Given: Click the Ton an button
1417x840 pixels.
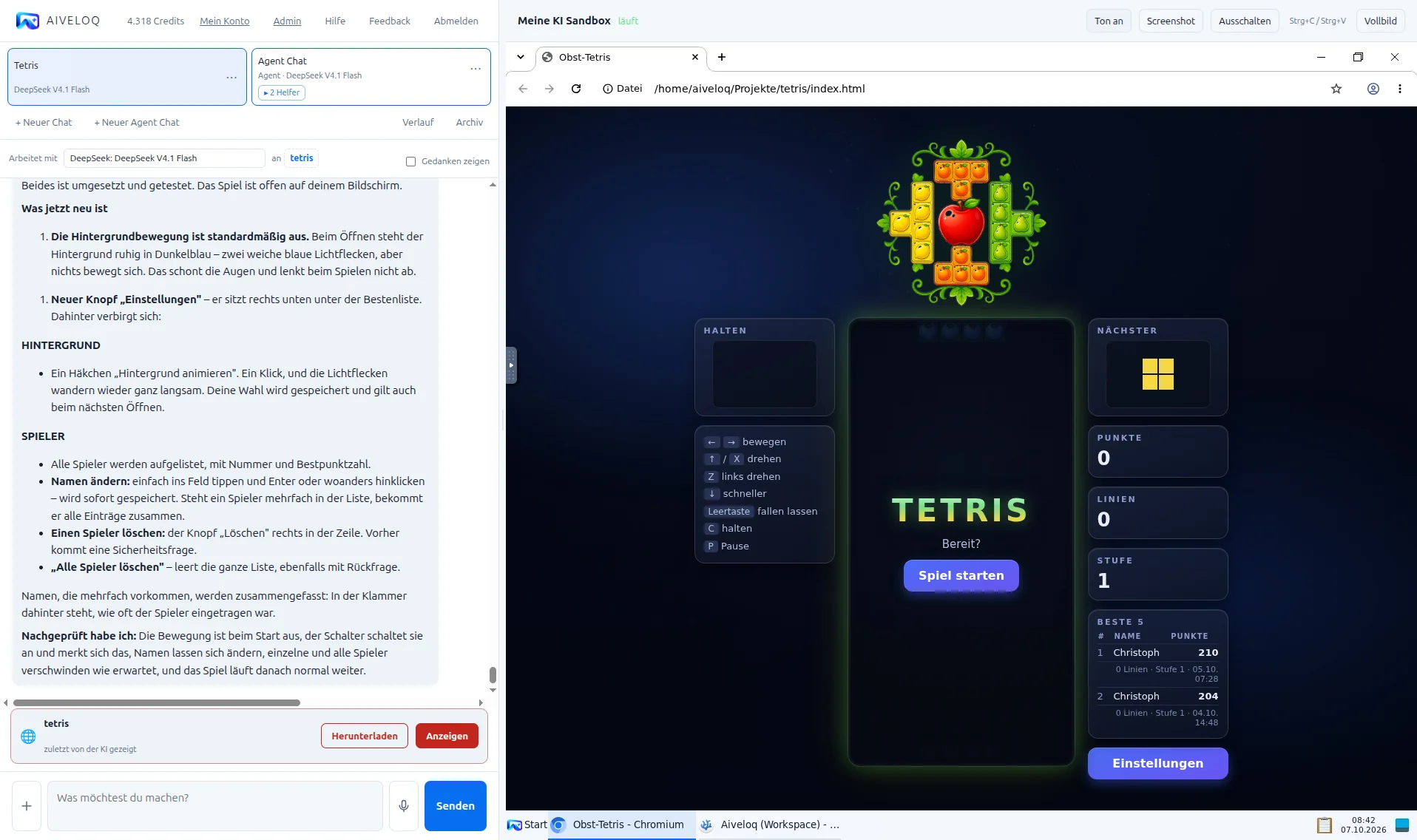Looking at the screenshot, I should point(1109,21).
